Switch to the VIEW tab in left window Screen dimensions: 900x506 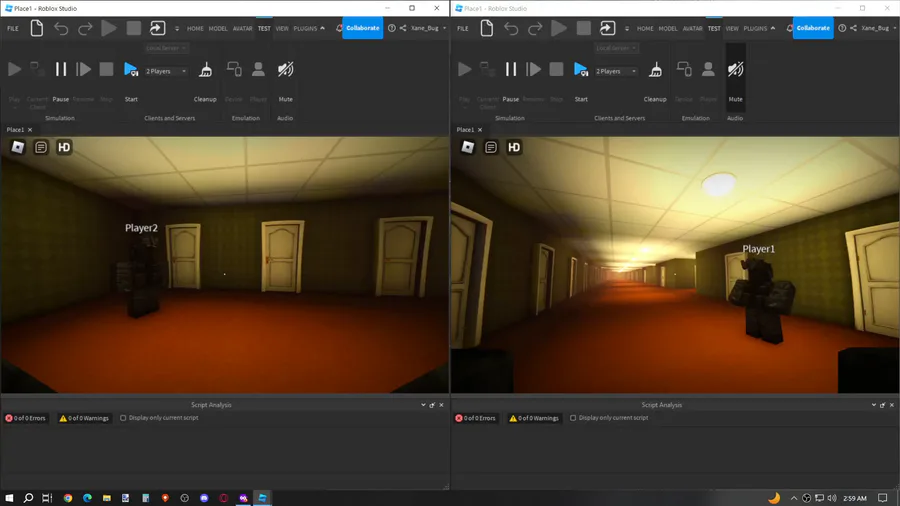pyautogui.click(x=282, y=28)
